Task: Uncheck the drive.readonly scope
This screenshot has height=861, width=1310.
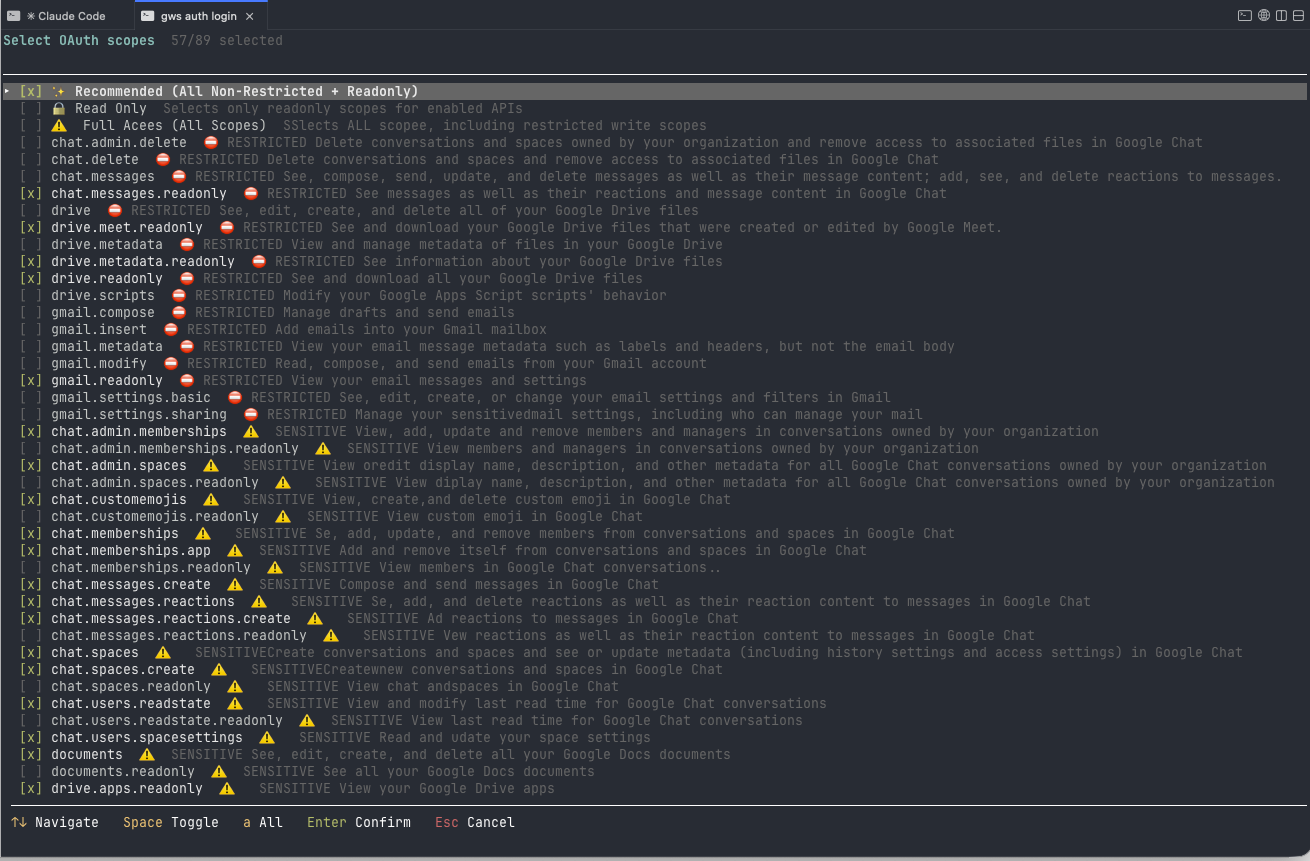Action: [x=30, y=278]
